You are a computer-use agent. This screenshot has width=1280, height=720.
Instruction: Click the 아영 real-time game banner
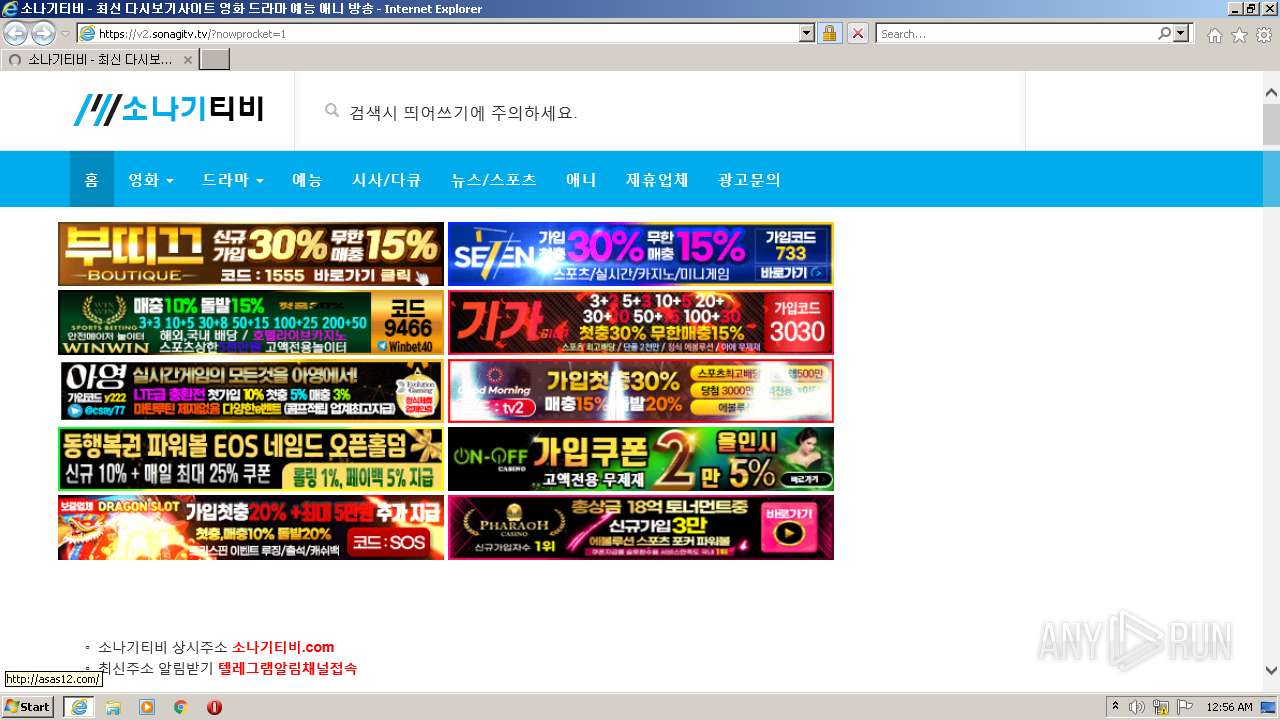251,390
